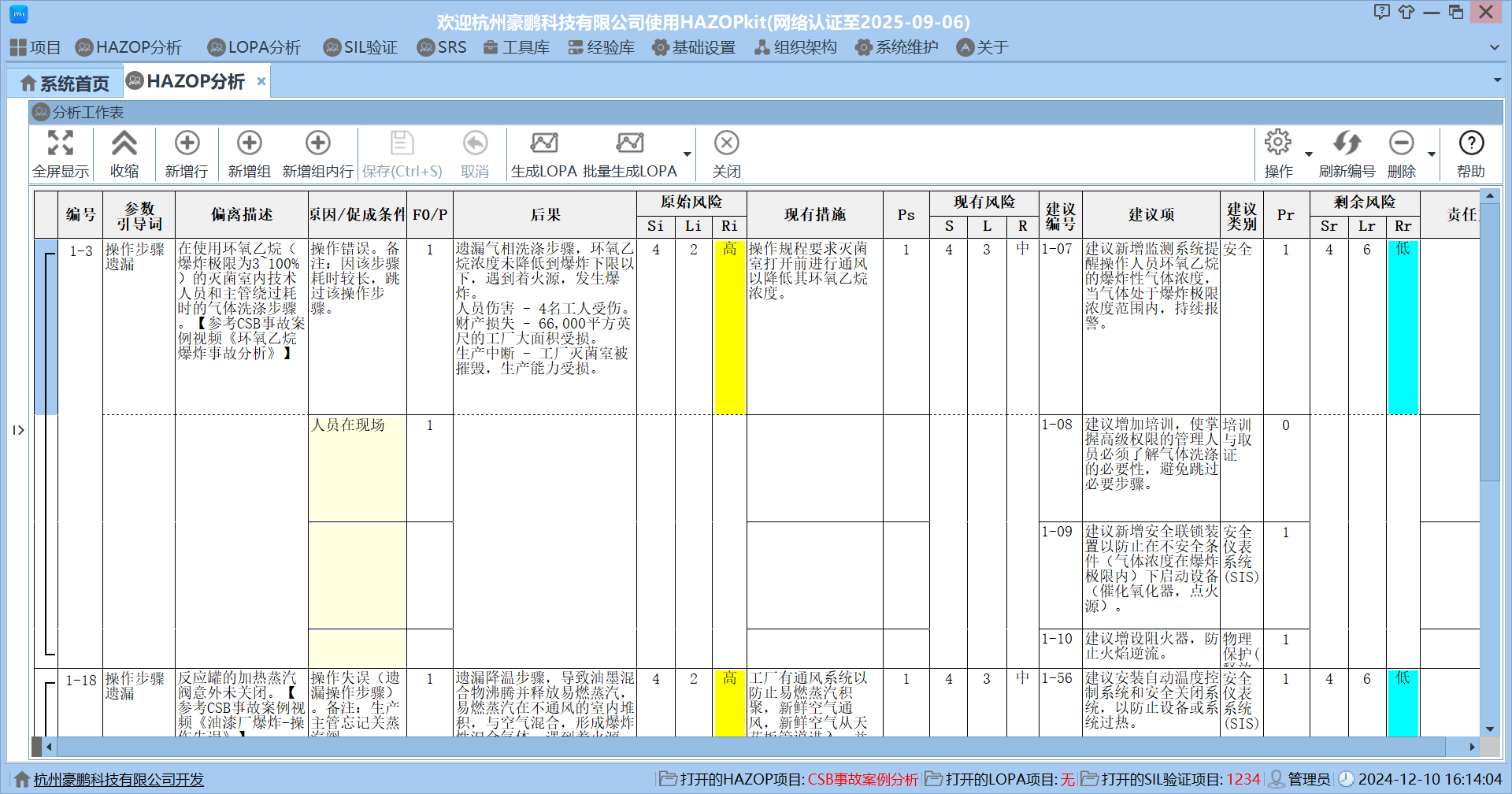Select the blue row header of row 1-3
1512x794 pixels.
point(46,327)
